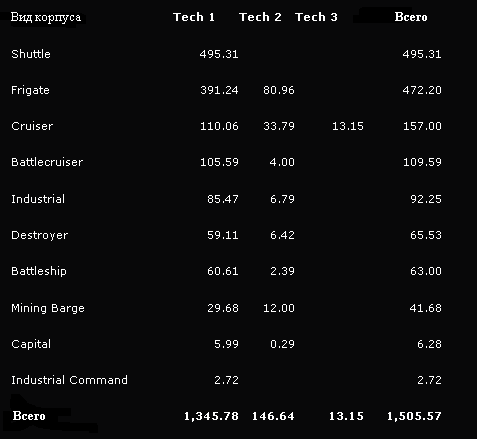Screen dimensions: 477x439
Task: Click the Cruiser row label
Action: point(32,126)
